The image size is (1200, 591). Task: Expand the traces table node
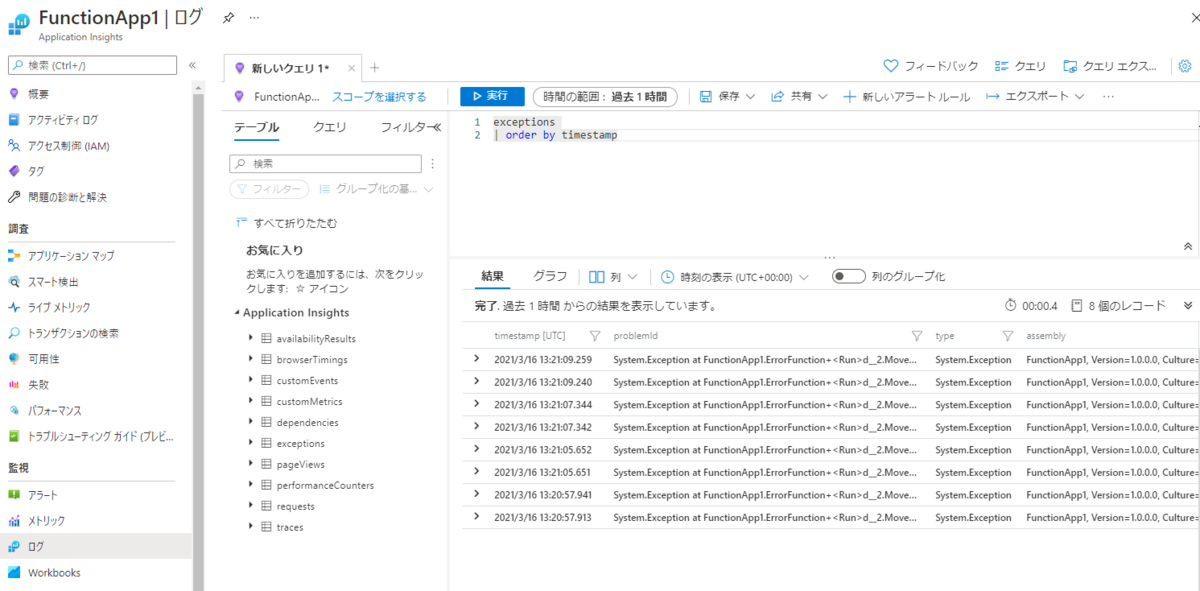coord(250,527)
